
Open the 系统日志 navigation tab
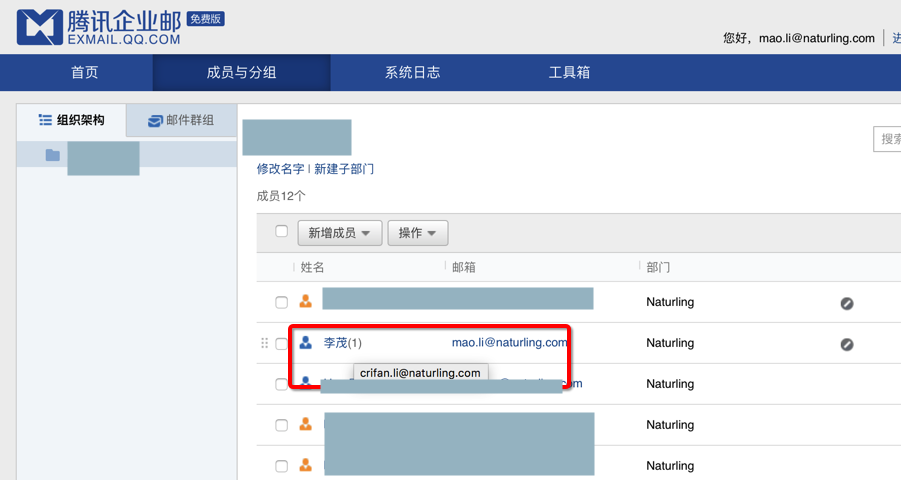pos(413,72)
